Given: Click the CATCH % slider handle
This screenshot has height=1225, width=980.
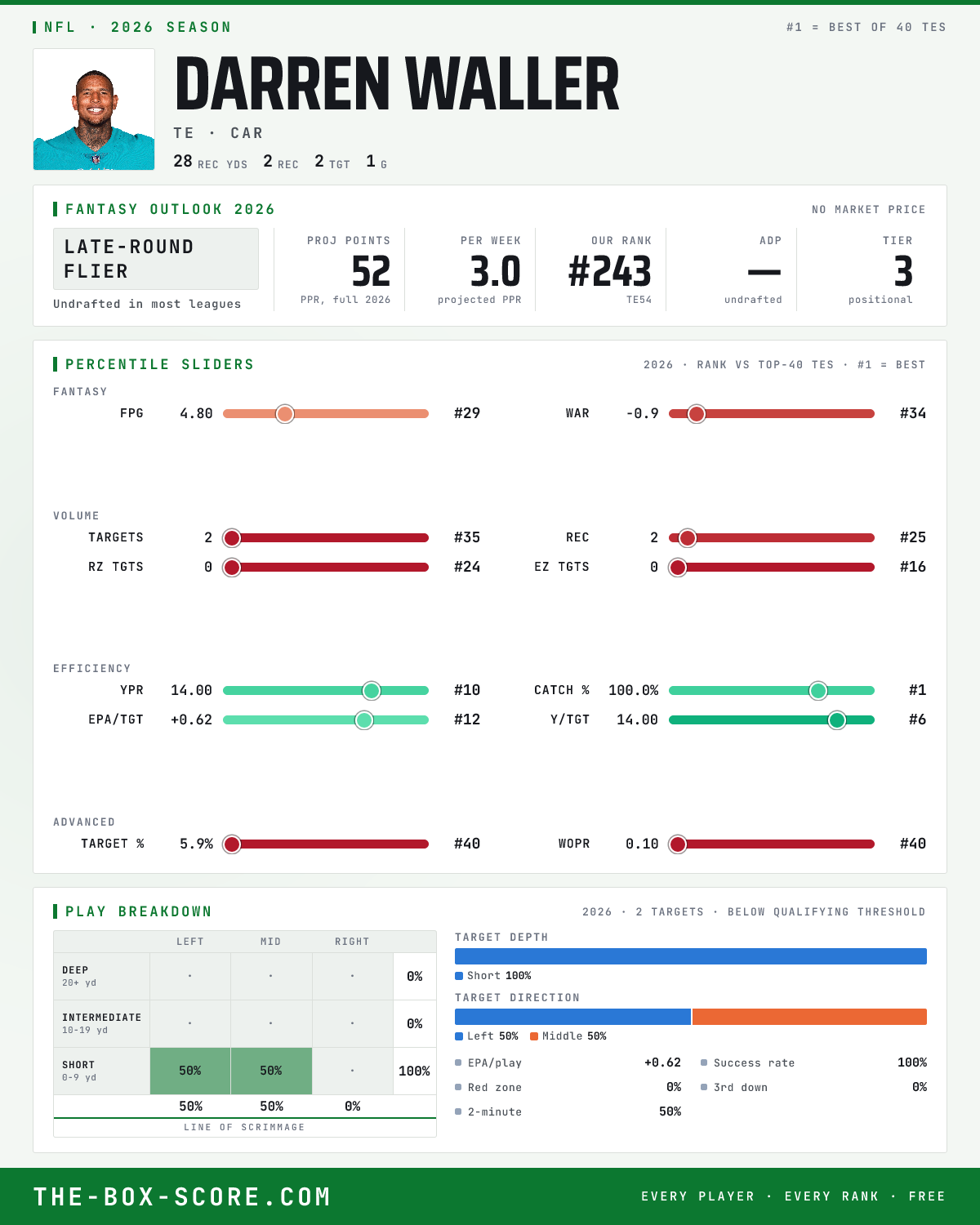Looking at the screenshot, I should point(818,691).
